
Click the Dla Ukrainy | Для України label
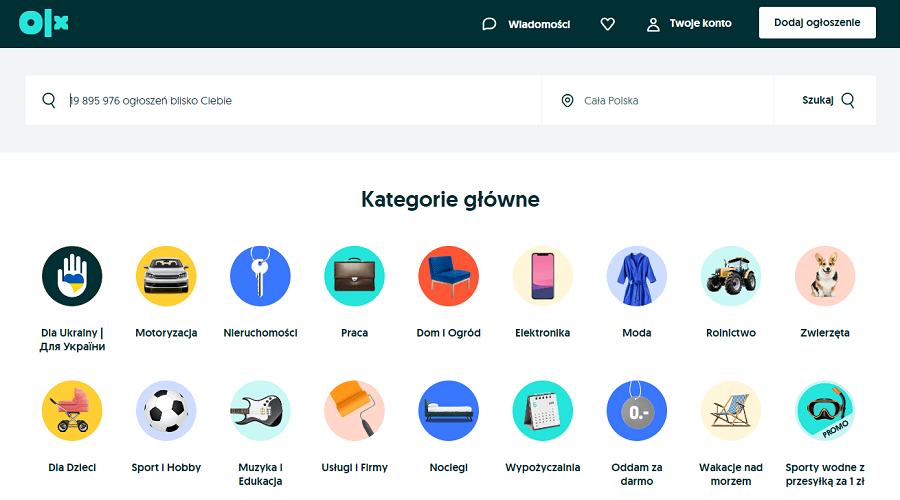point(72,340)
